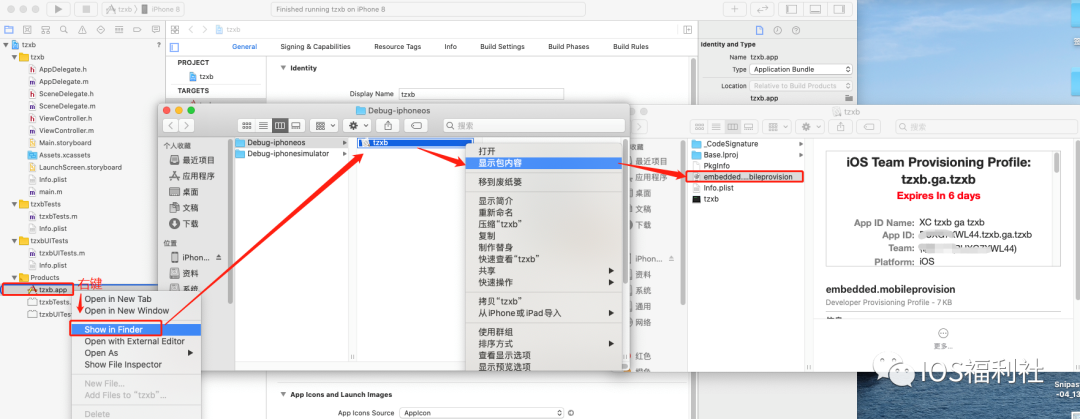This screenshot has height=419, width=1080.
Task: Select Assets.xcassets in the project navigator
Action: pyautogui.click(x=64, y=155)
